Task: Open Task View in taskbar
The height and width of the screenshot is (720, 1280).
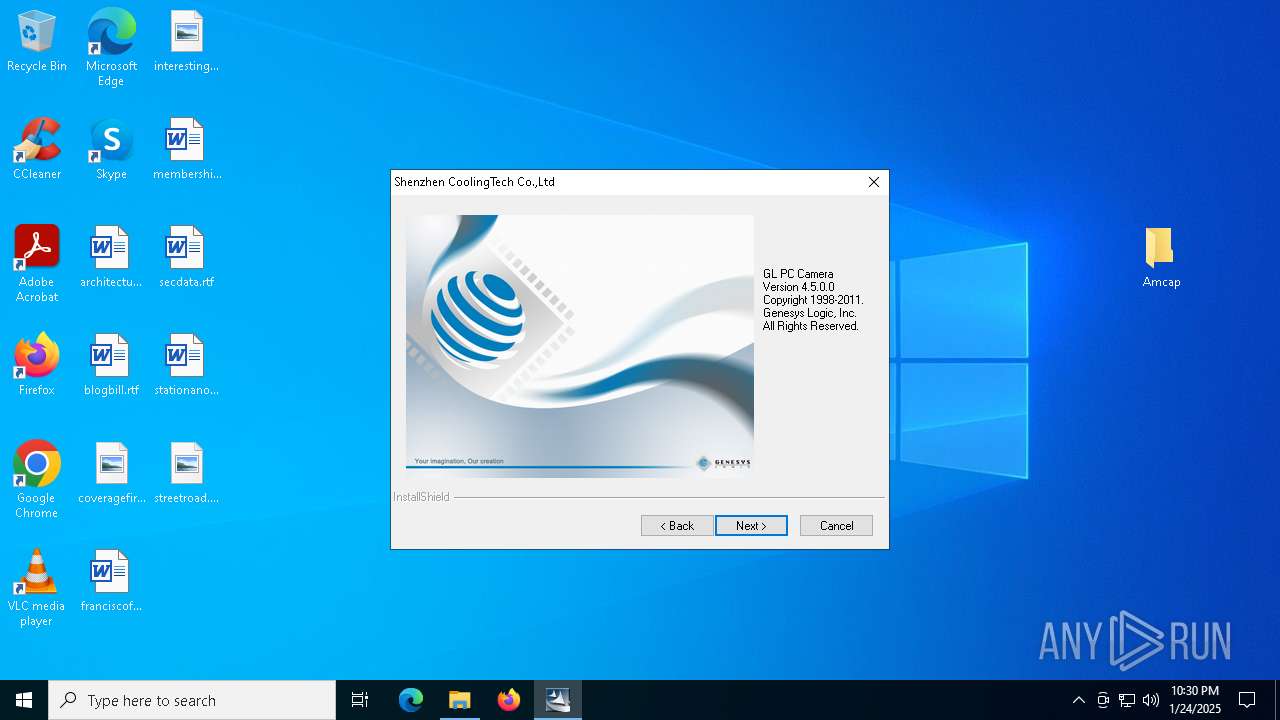Action: coord(360,700)
